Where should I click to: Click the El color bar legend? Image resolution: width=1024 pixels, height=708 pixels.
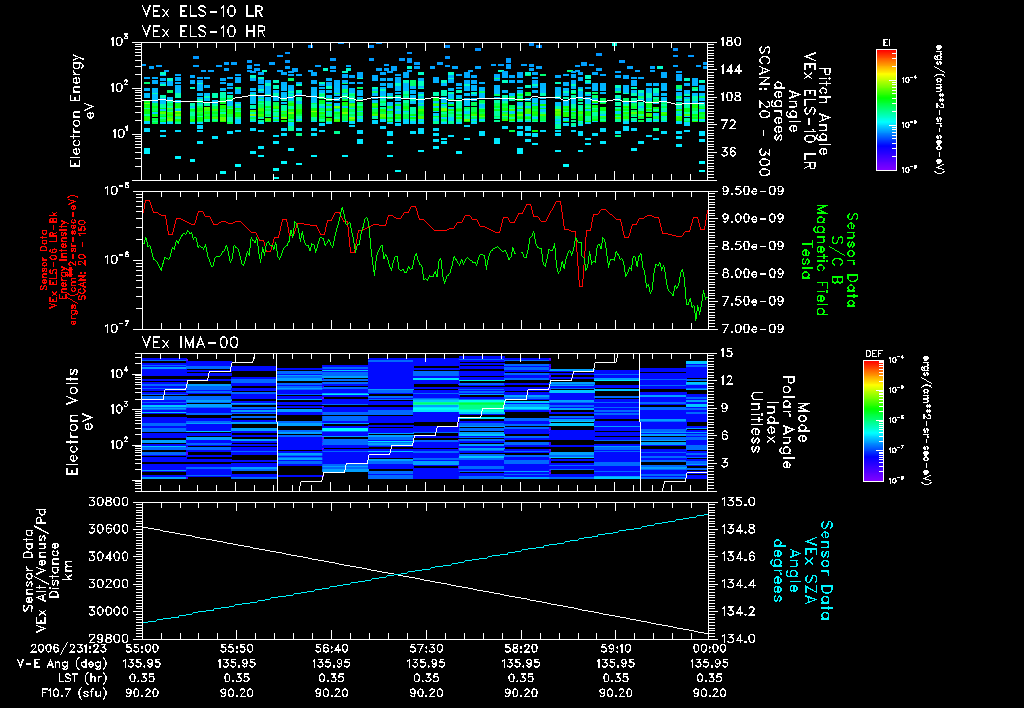[x=886, y=109]
